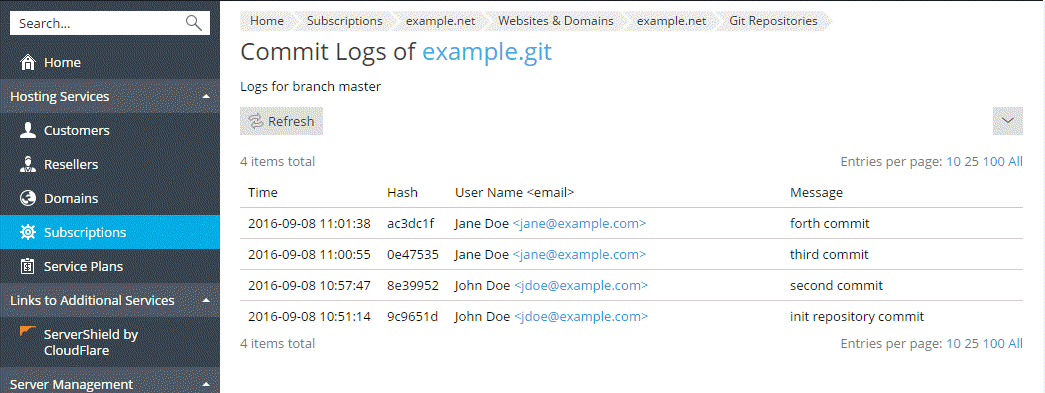
Task: Set bottom entries per page to 10
Action: coord(954,344)
